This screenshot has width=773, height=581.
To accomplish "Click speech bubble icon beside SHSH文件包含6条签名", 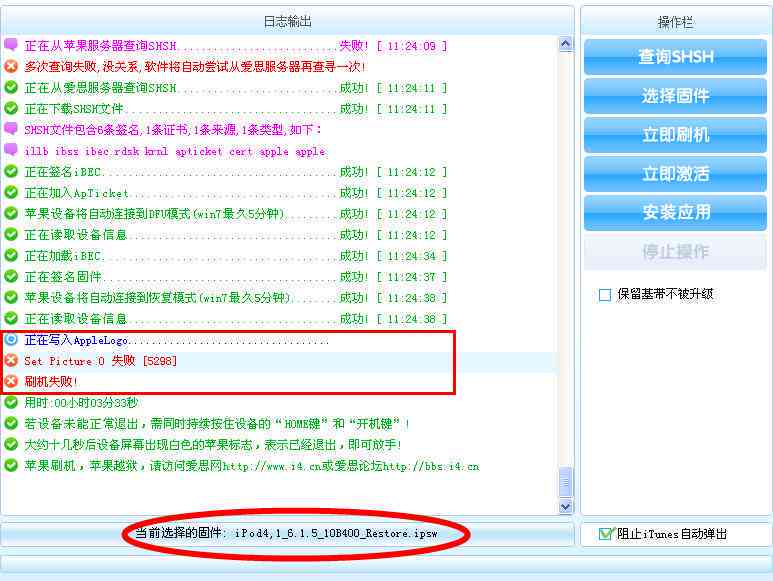I will point(11,129).
